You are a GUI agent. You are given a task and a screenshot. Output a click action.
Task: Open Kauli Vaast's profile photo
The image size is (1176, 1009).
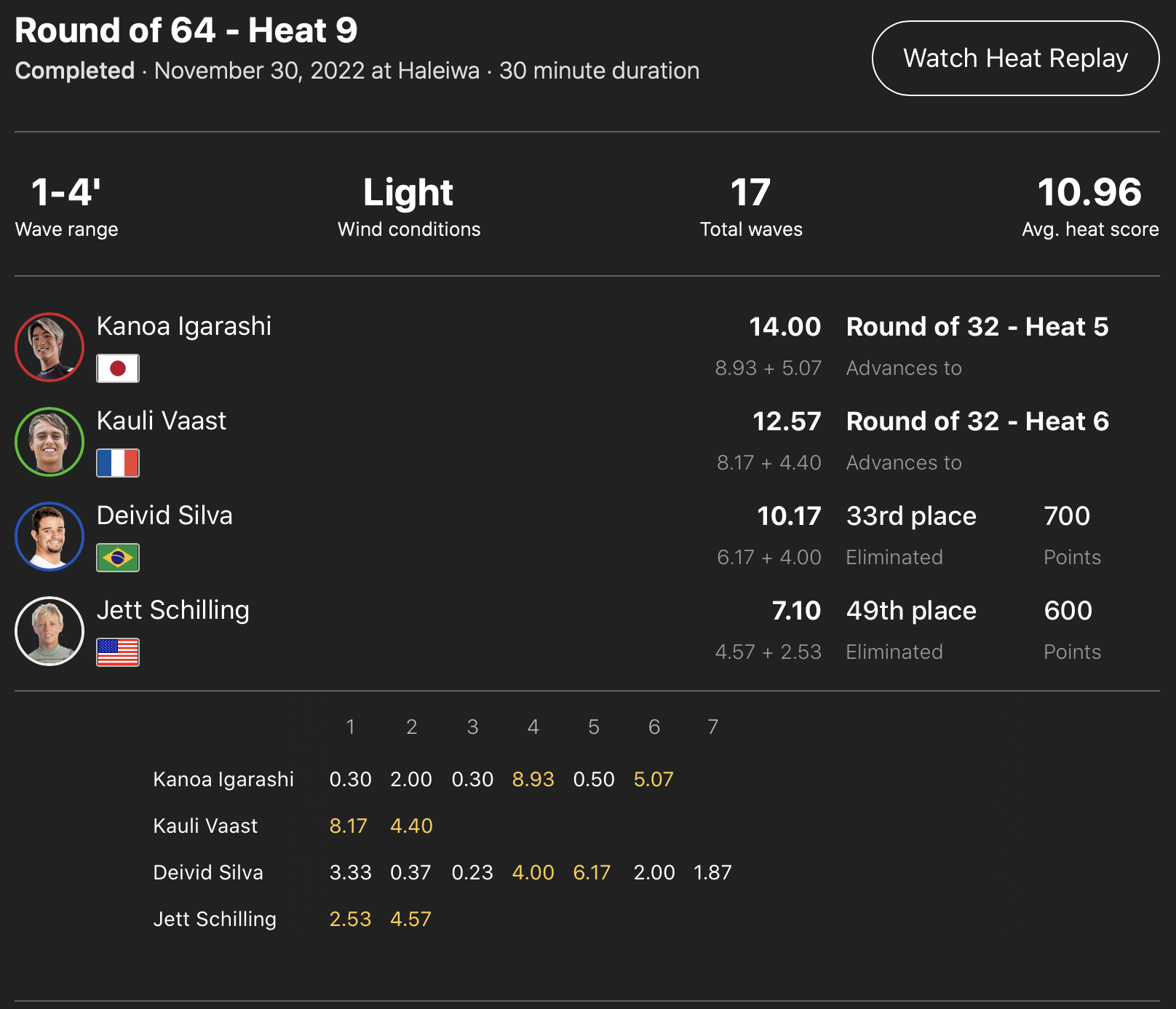[49, 442]
